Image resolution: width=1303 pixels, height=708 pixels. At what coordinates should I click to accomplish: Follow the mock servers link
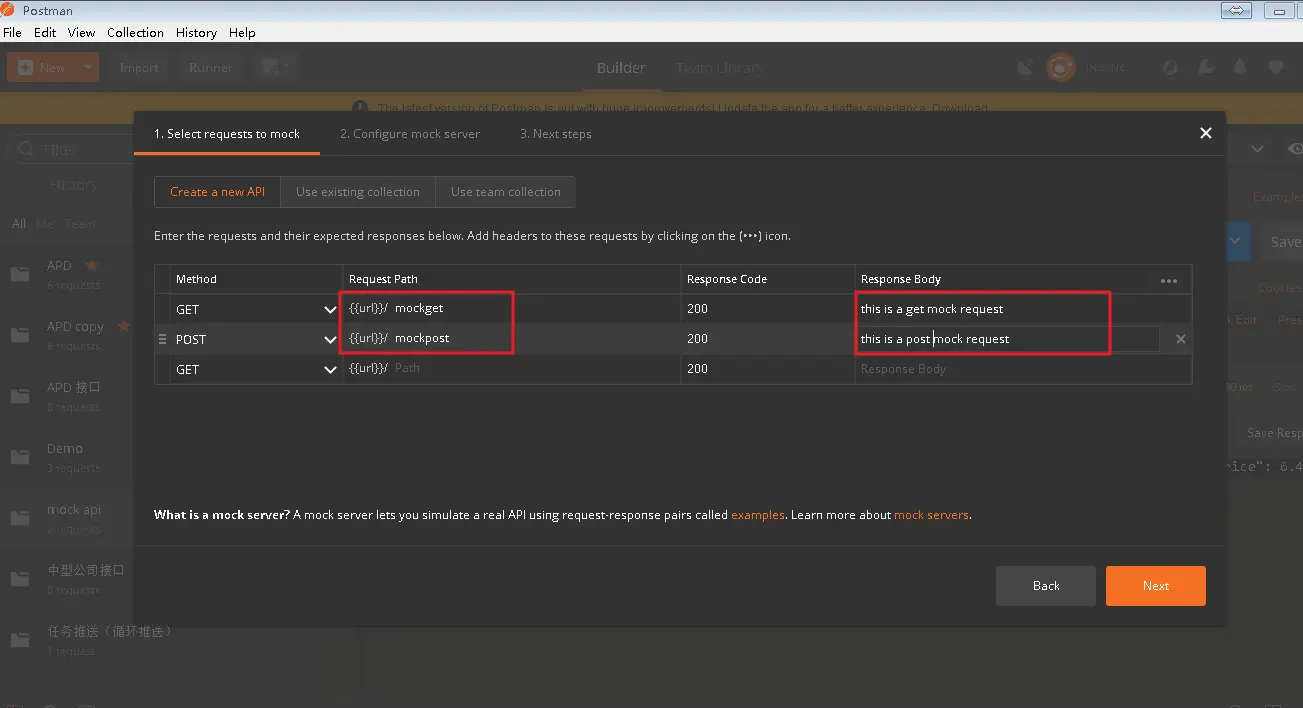(x=931, y=515)
